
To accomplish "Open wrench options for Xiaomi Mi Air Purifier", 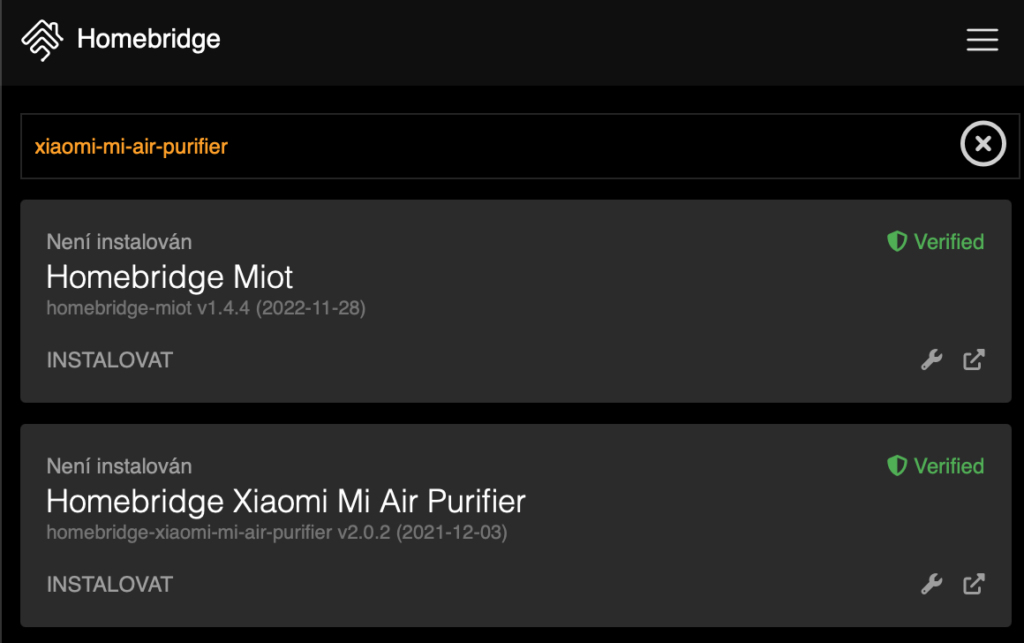I will click(x=931, y=584).
